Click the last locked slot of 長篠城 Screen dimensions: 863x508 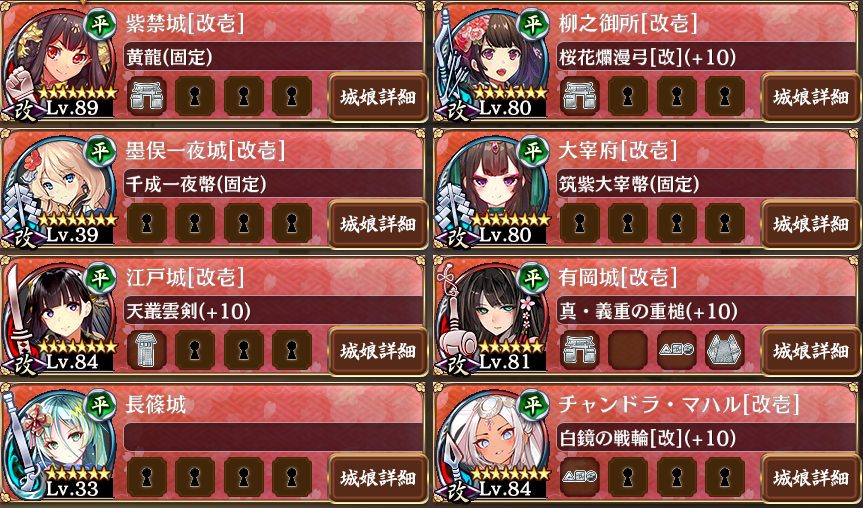(x=292, y=477)
